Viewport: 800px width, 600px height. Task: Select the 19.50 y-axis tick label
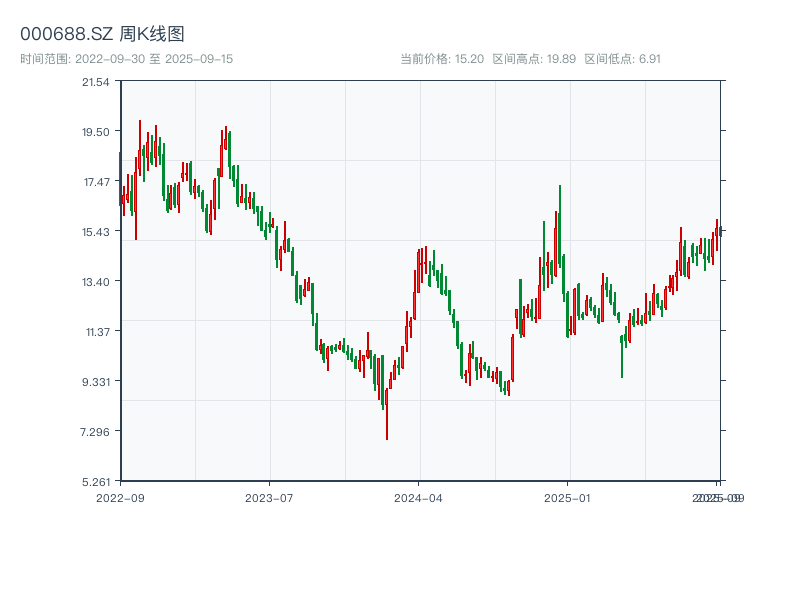96,131
